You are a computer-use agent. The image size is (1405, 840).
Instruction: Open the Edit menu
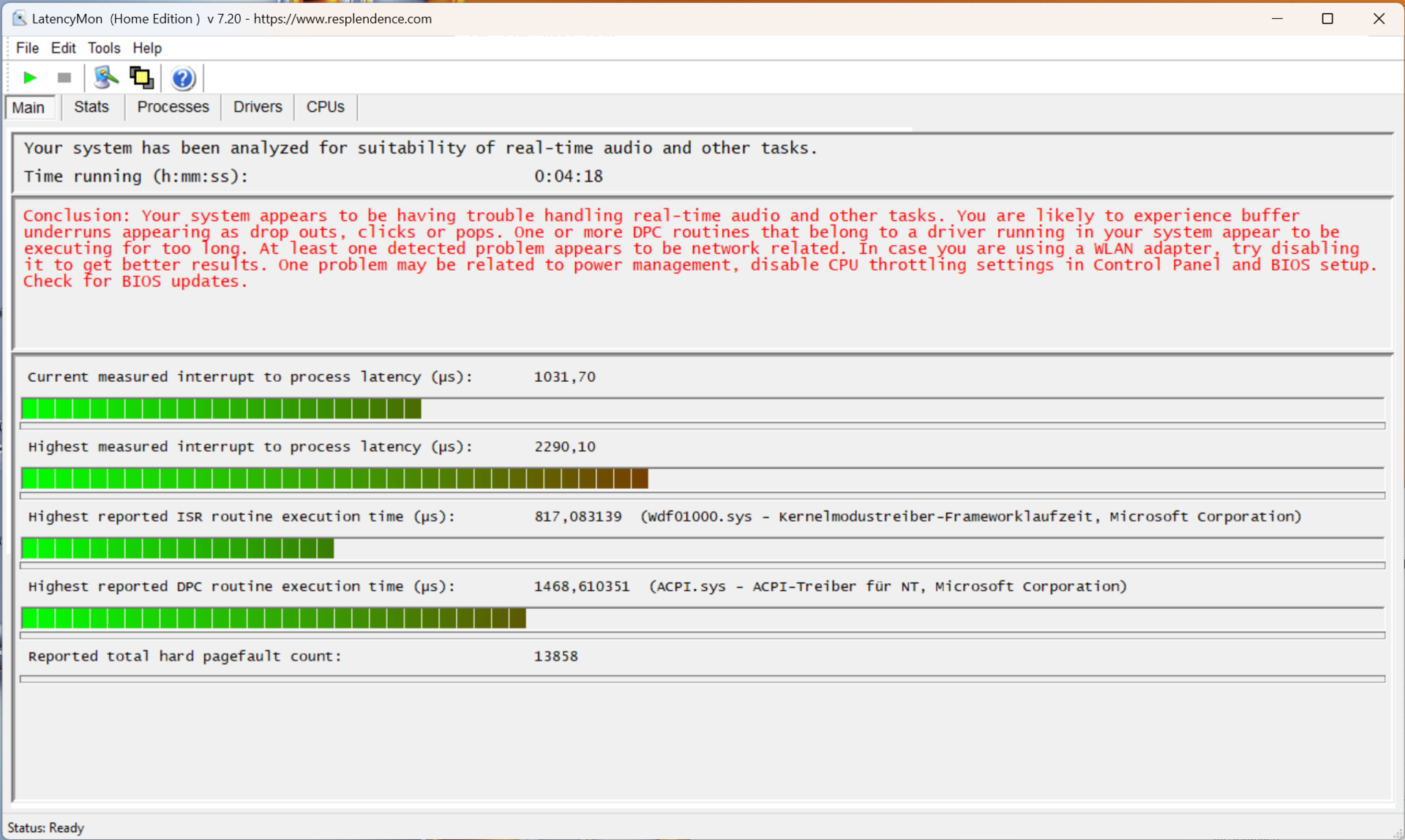63,48
